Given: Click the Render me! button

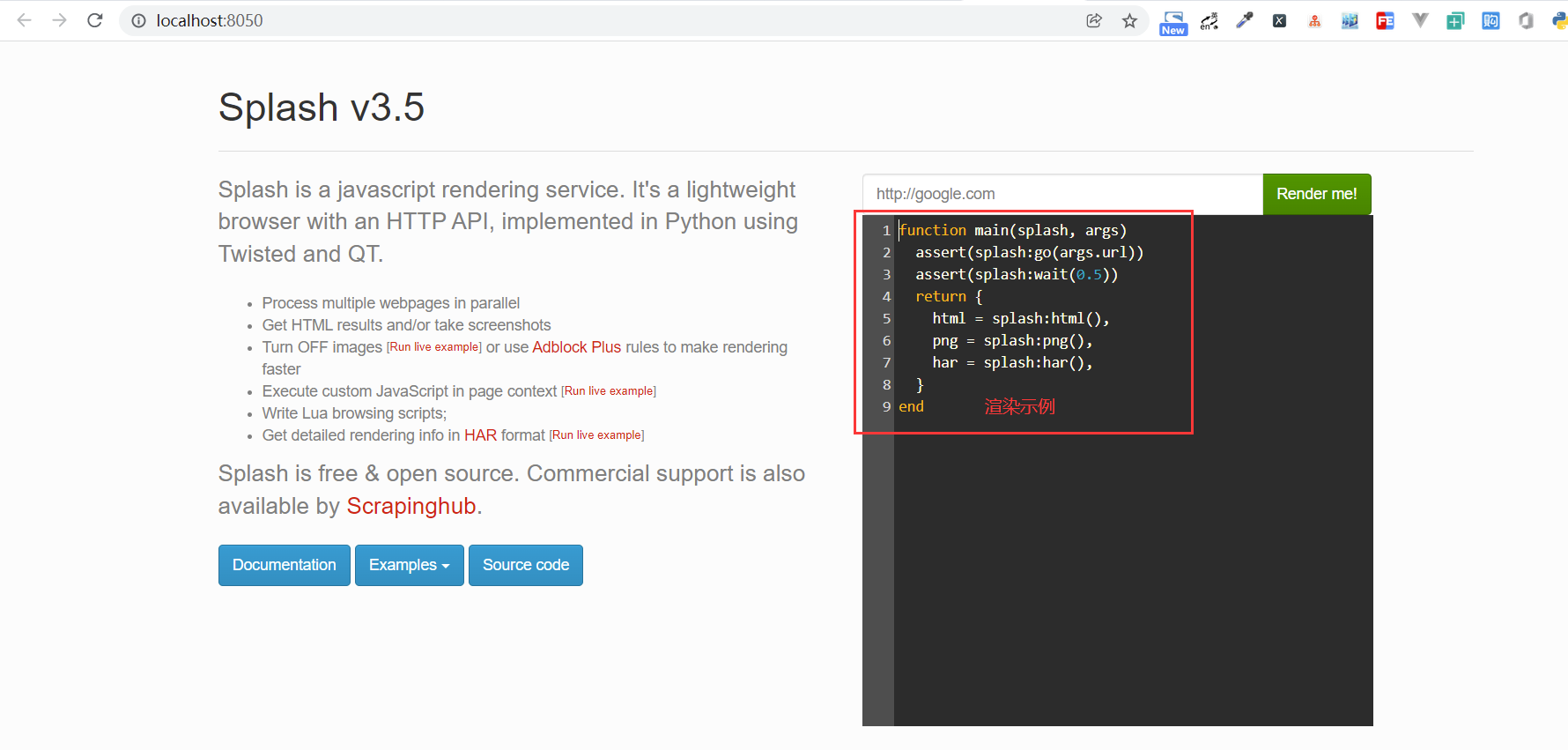Looking at the screenshot, I should tap(1317, 194).
